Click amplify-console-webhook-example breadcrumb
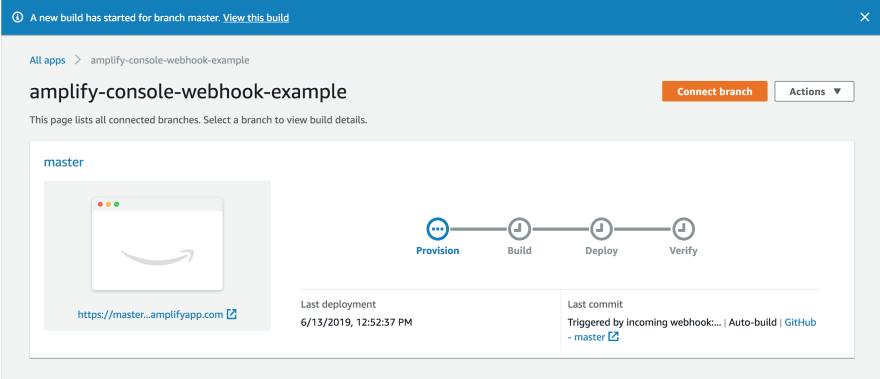Image resolution: width=880 pixels, height=379 pixels. pos(170,60)
